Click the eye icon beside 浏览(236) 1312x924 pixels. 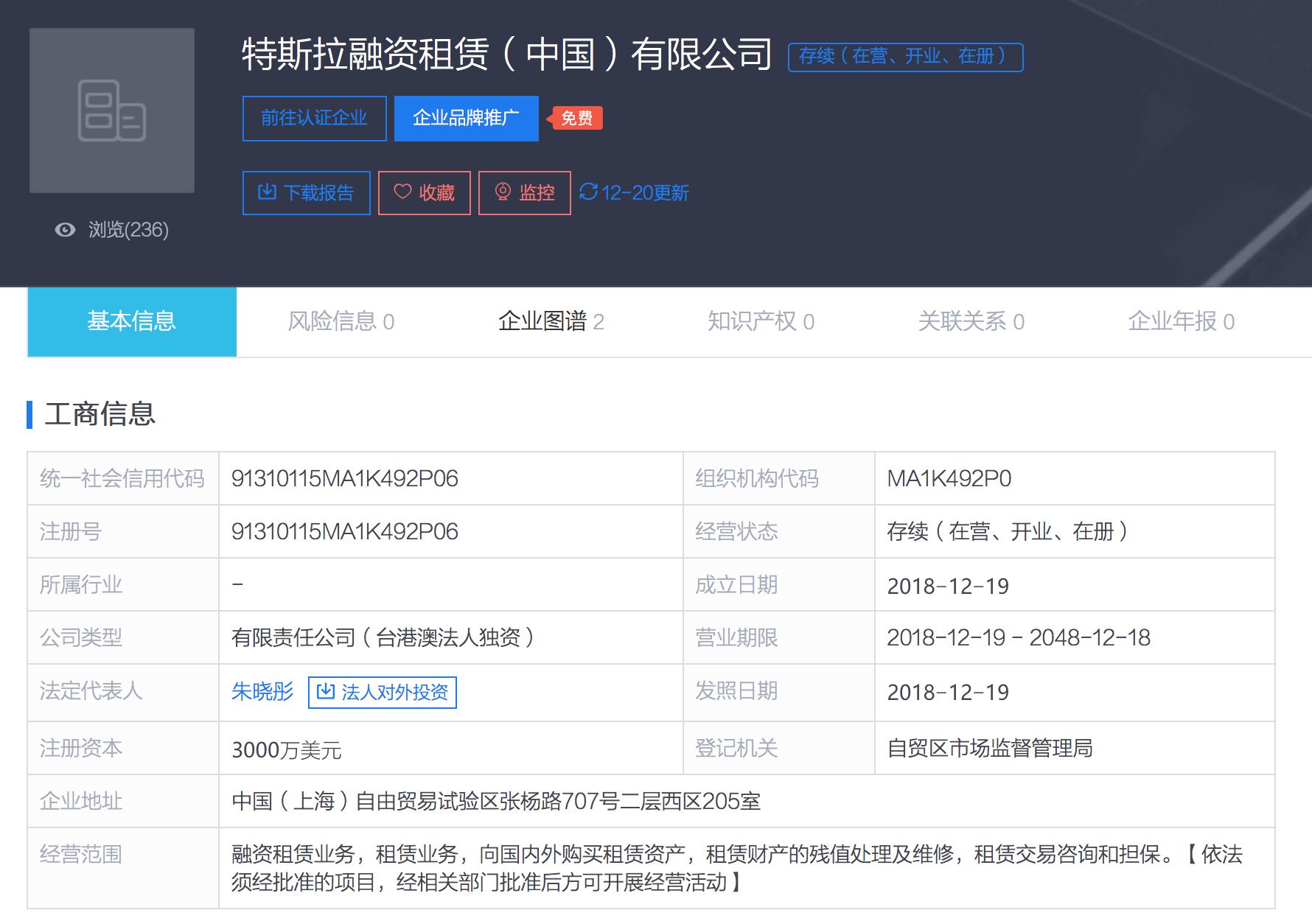pyautogui.click(x=65, y=230)
